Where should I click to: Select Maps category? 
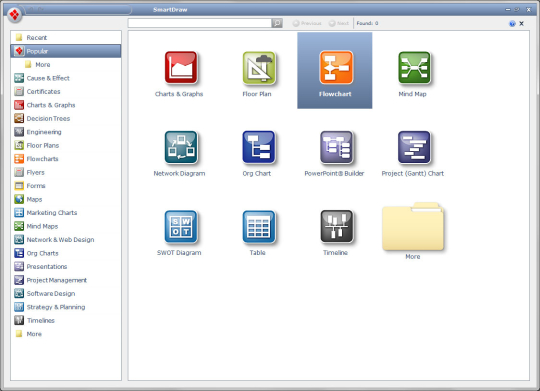click(66, 199)
